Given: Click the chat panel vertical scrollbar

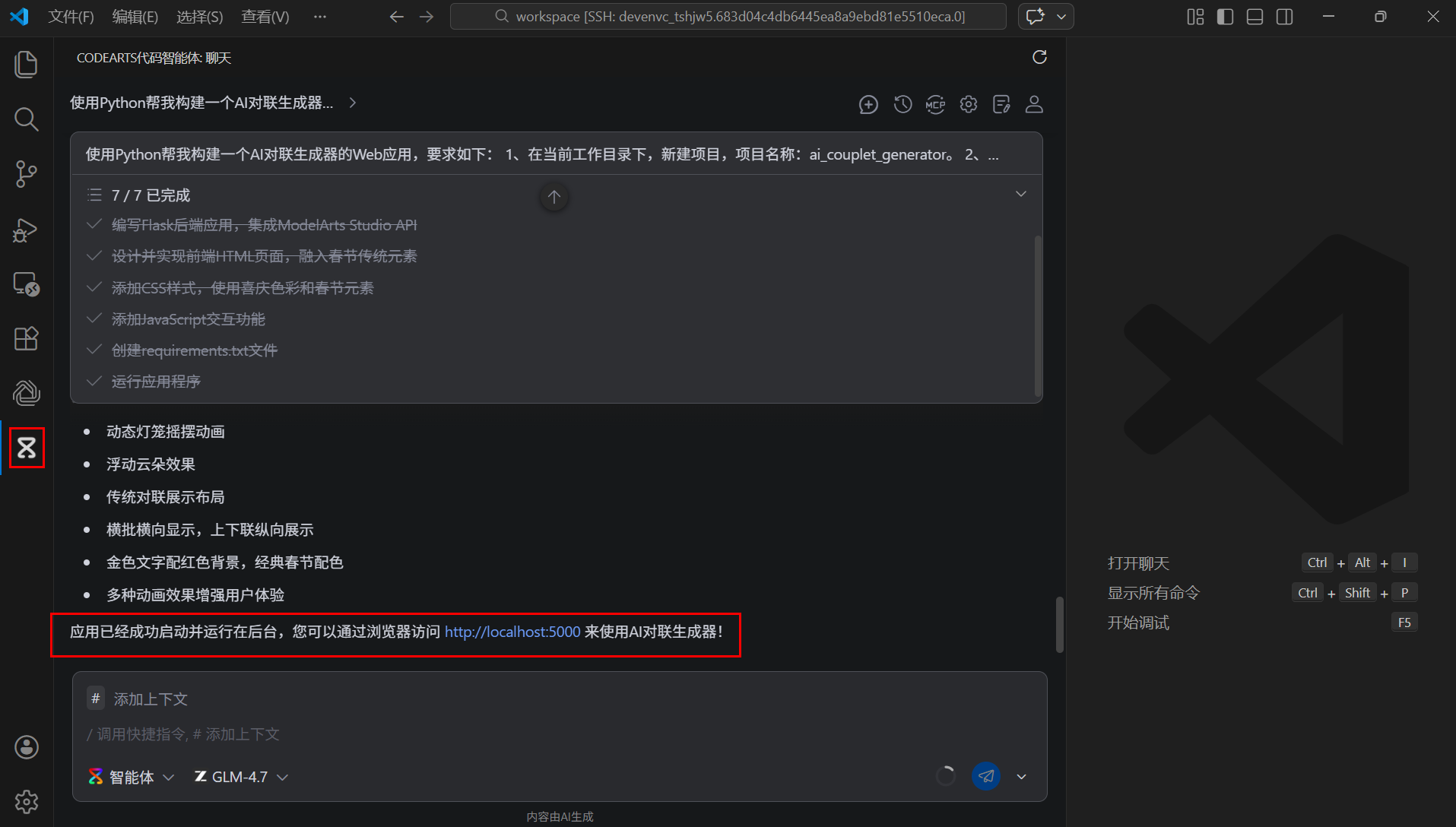Looking at the screenshot, I should coord(1059,625).
